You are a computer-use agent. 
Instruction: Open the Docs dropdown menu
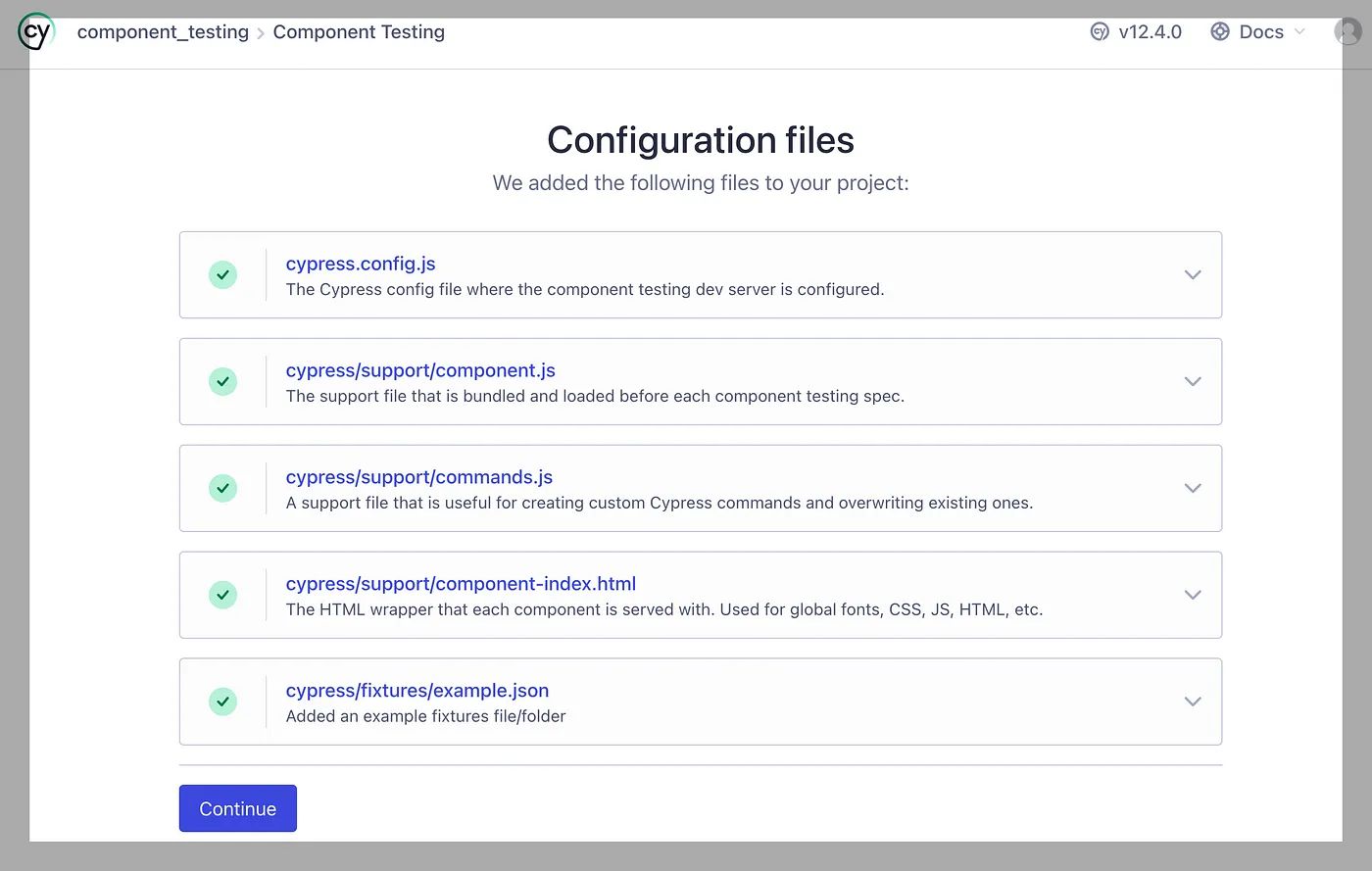1261,31
